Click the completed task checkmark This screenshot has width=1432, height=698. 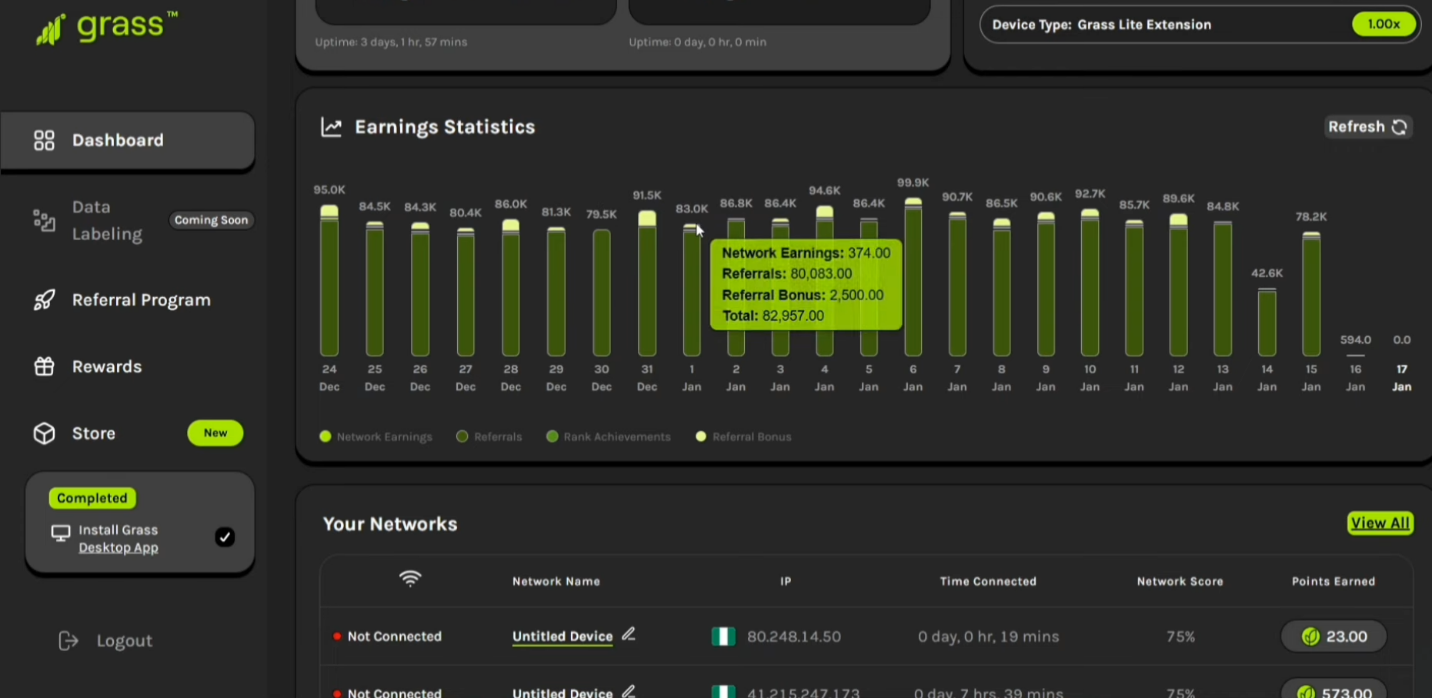click(x=225, y=537)
